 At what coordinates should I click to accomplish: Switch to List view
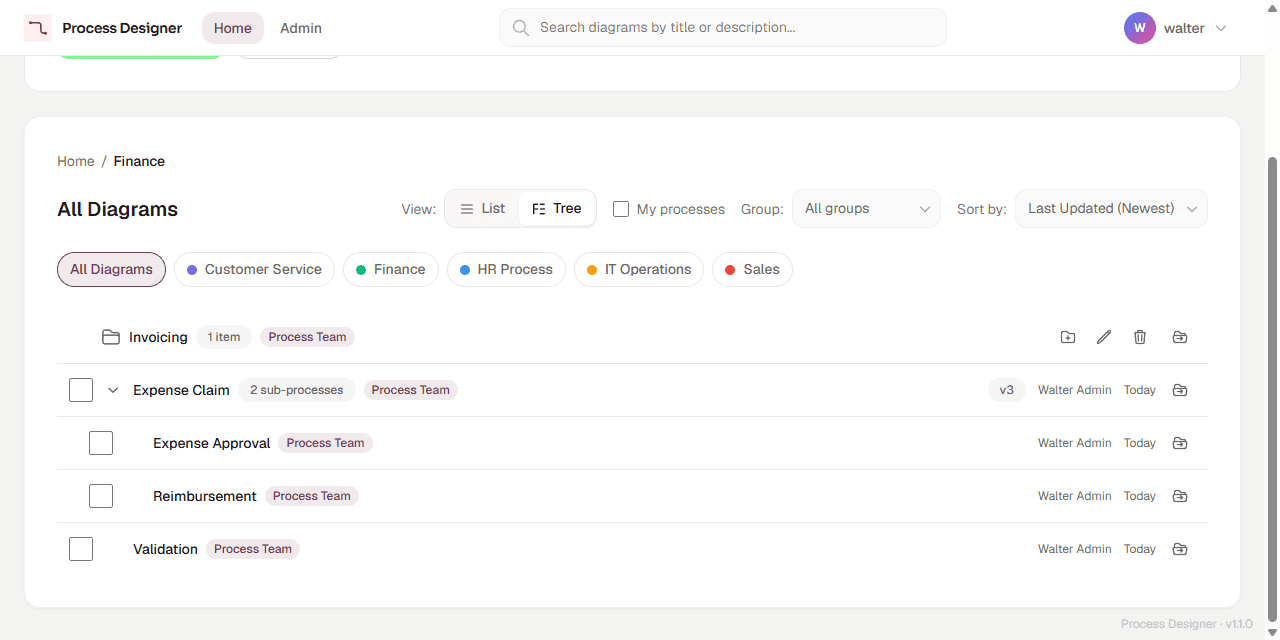coord(482,209)
